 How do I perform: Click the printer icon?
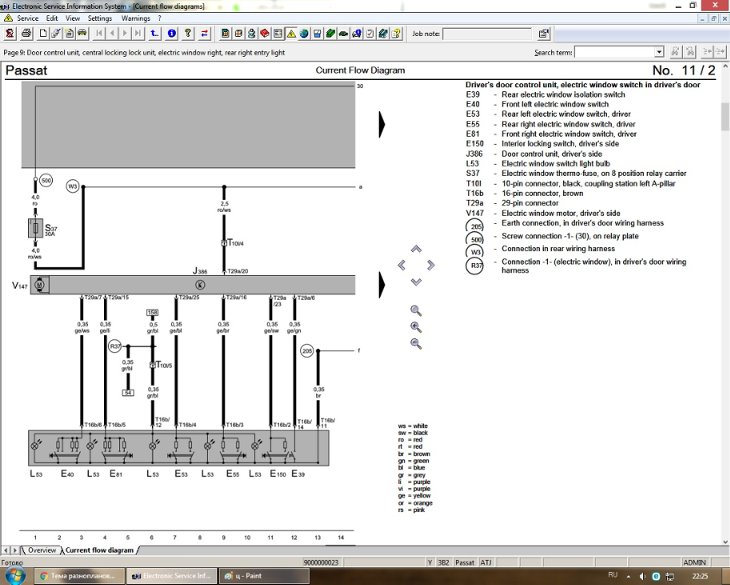pos(26,34)
